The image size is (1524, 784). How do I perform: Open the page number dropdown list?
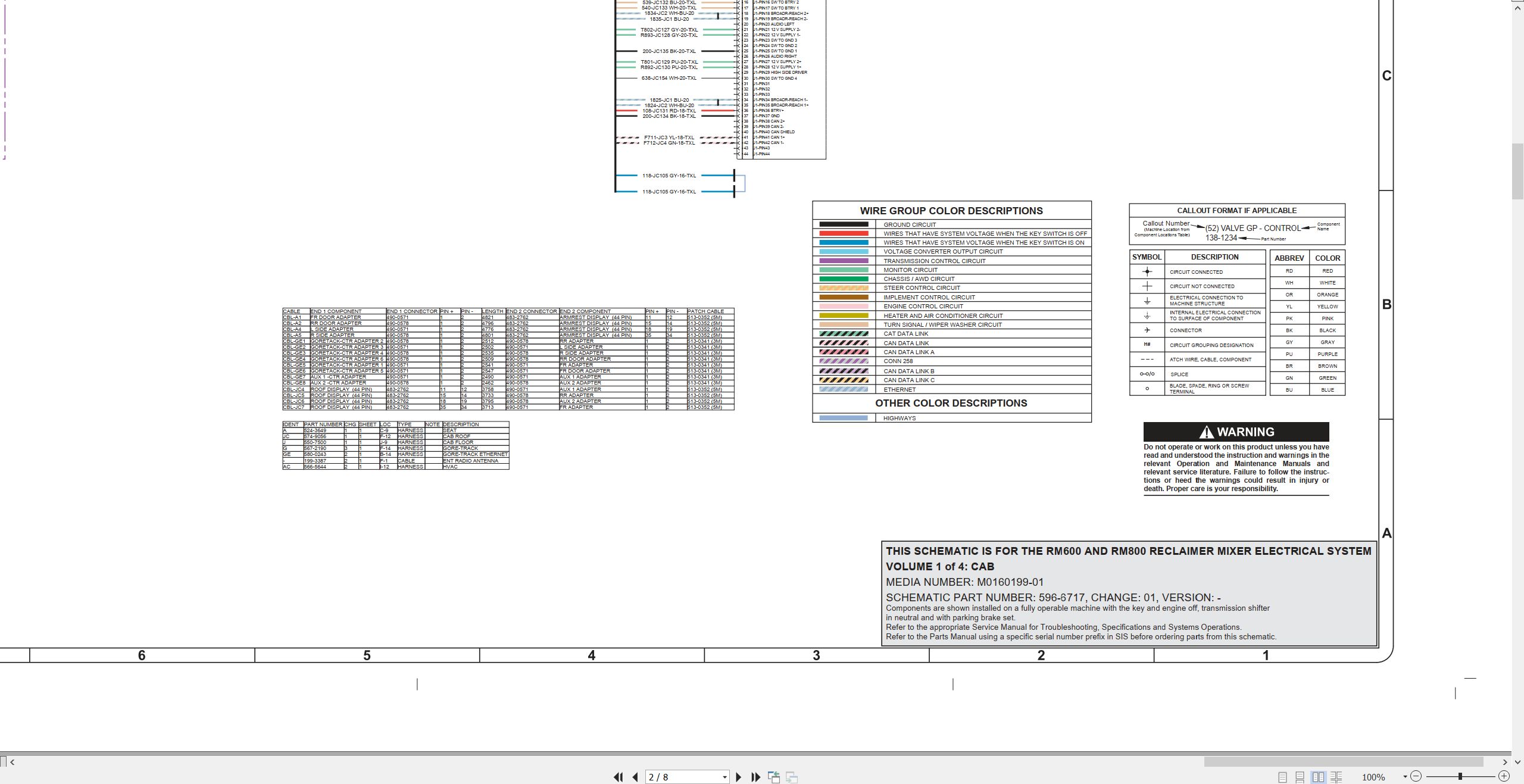pos(724,777)
